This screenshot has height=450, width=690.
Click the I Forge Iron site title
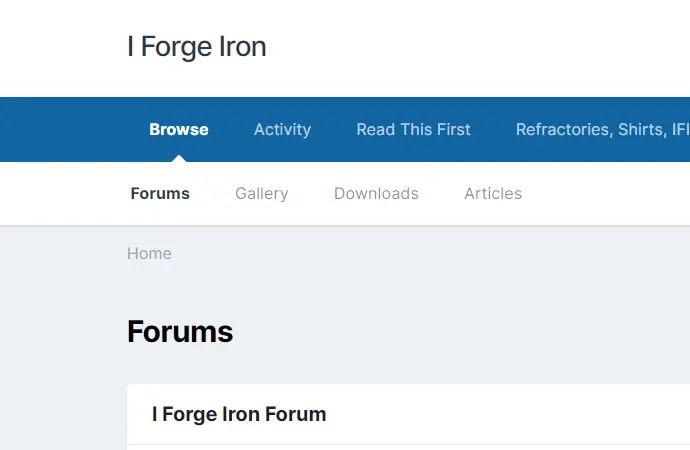tap(197, 47)
